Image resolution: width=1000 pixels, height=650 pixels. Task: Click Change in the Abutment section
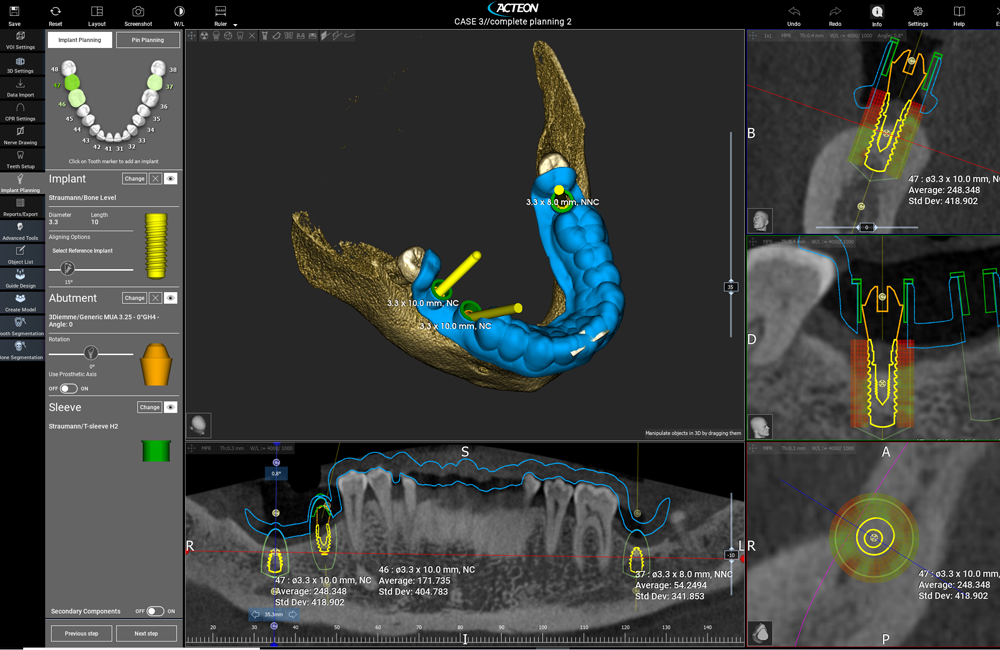pyautogui.click(x=134, y=298)
